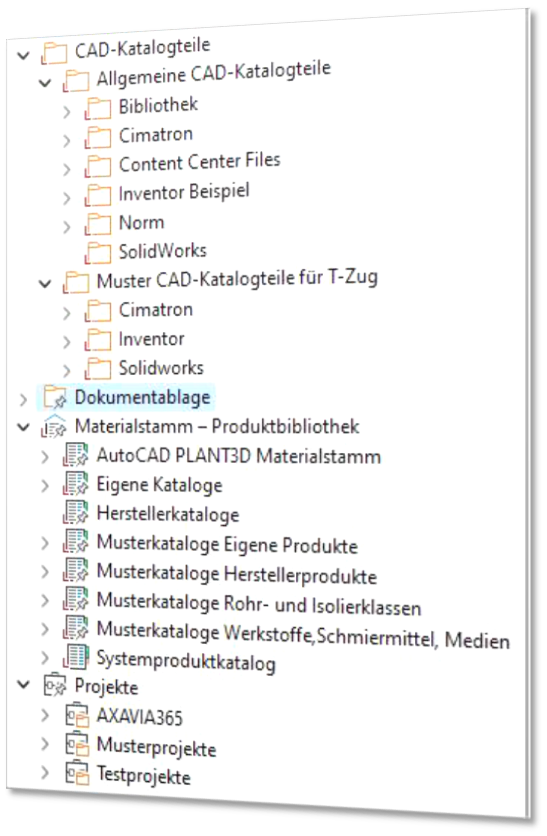
Task: Click the AutoCAD PLANT3D Materialstamm catalog icon
Action: tap(76, 454)
